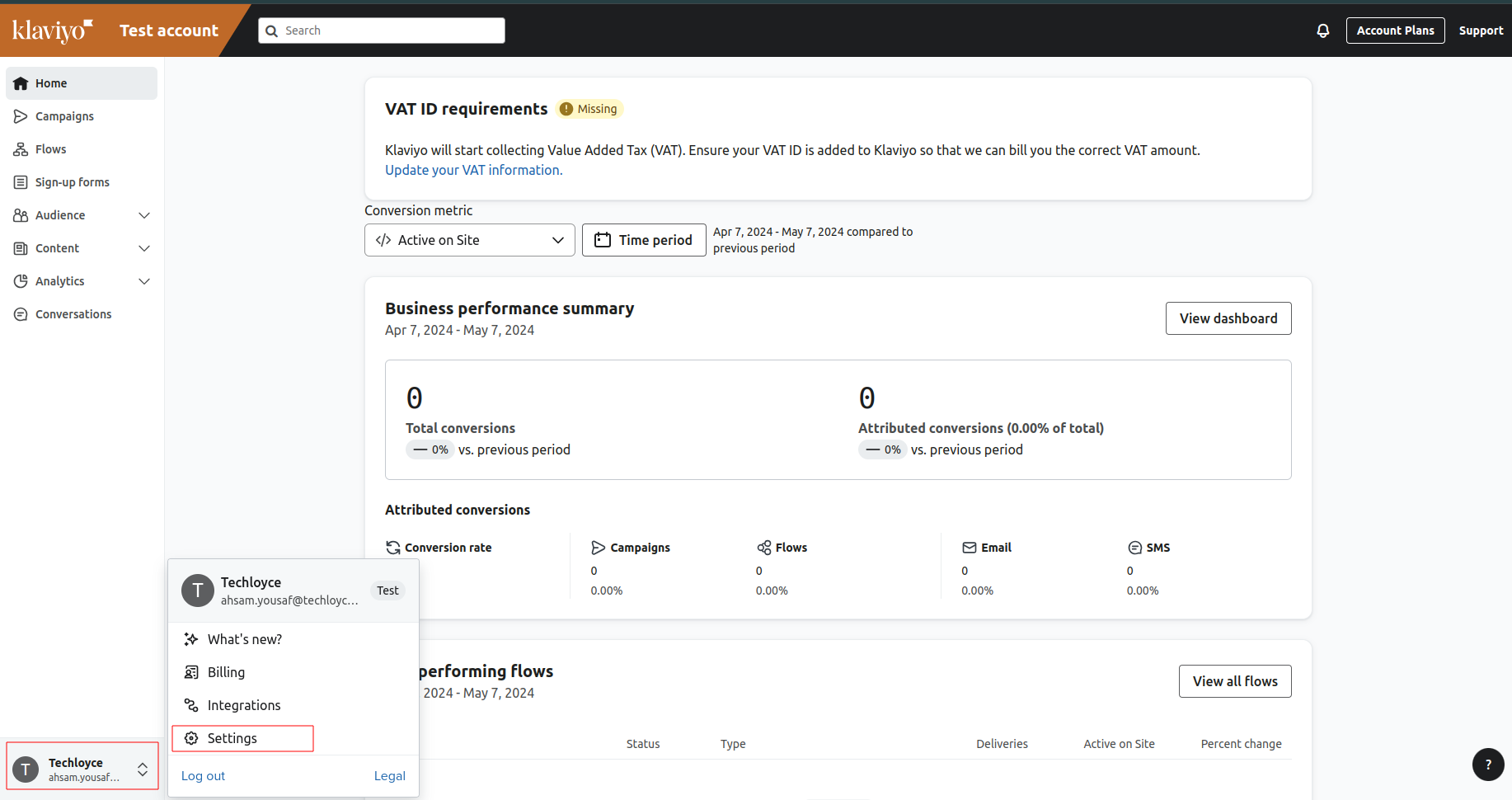
Task: Click the notifications bell icon
Action: pos(1323,31)
